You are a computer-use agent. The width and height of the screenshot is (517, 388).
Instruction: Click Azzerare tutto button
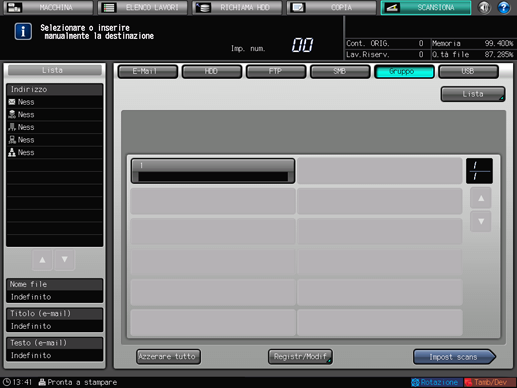(x=168, y=357)
